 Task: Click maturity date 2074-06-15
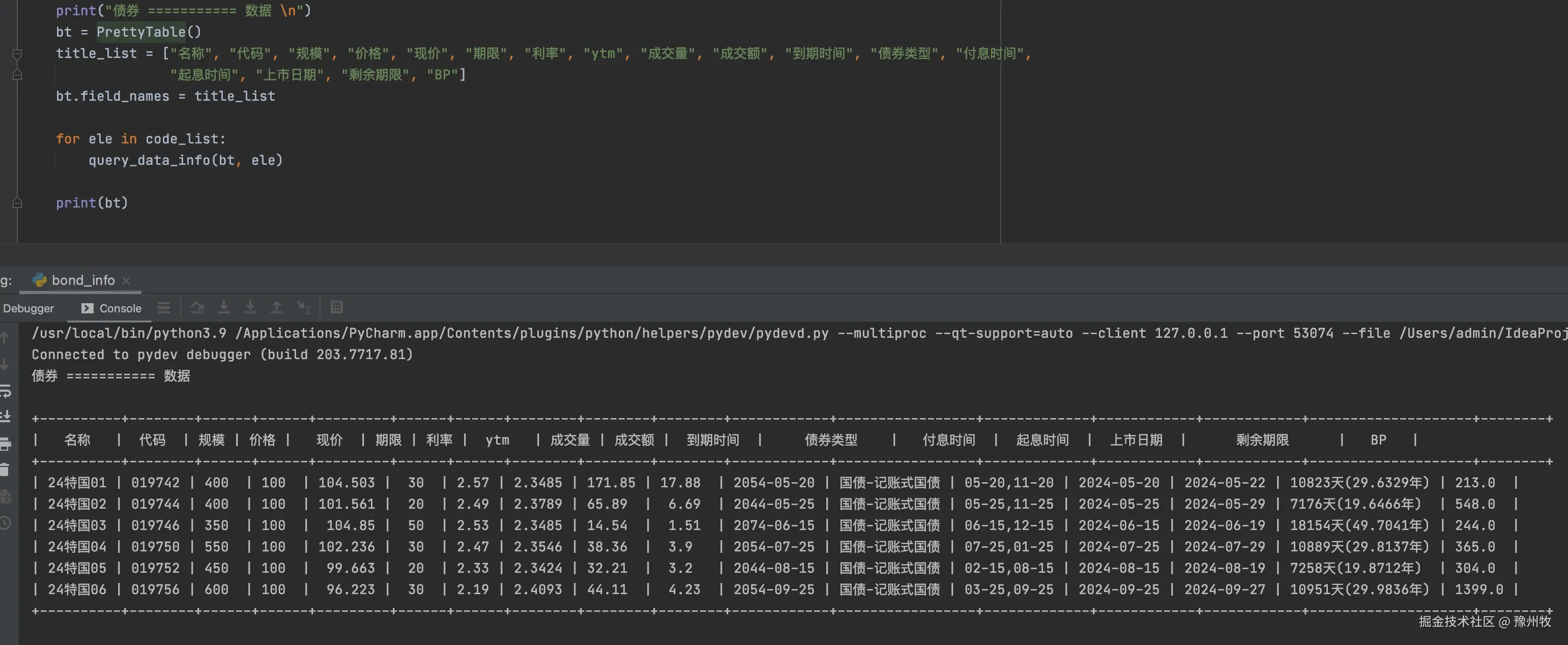(774, 525)
